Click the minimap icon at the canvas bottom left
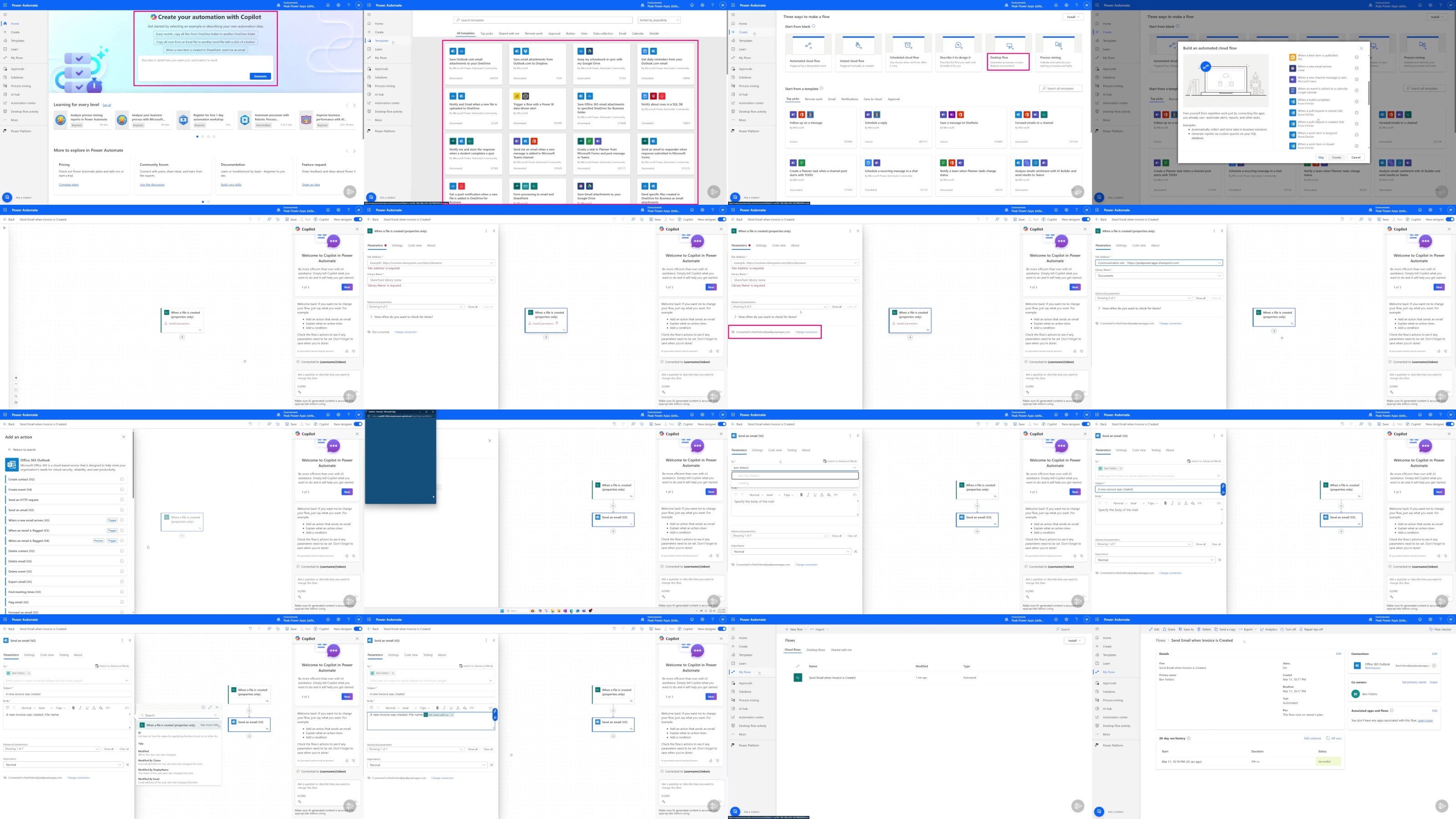This screenshot has width=1456, height=819. [16, 402]
